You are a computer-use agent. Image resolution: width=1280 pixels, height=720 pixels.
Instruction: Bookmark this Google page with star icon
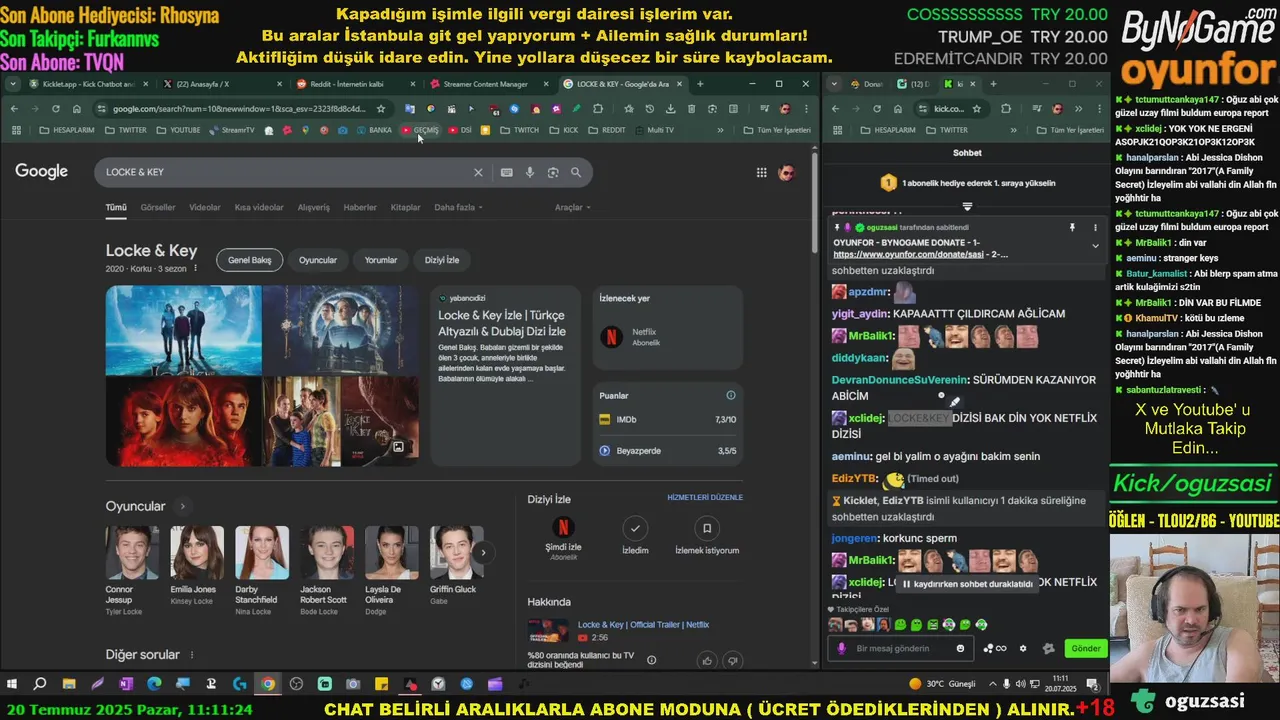point(381,109)
